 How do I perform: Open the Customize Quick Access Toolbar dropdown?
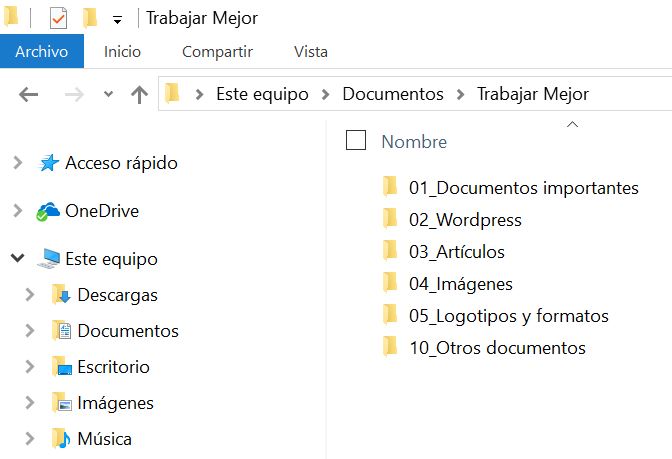(x=117, y=20)
